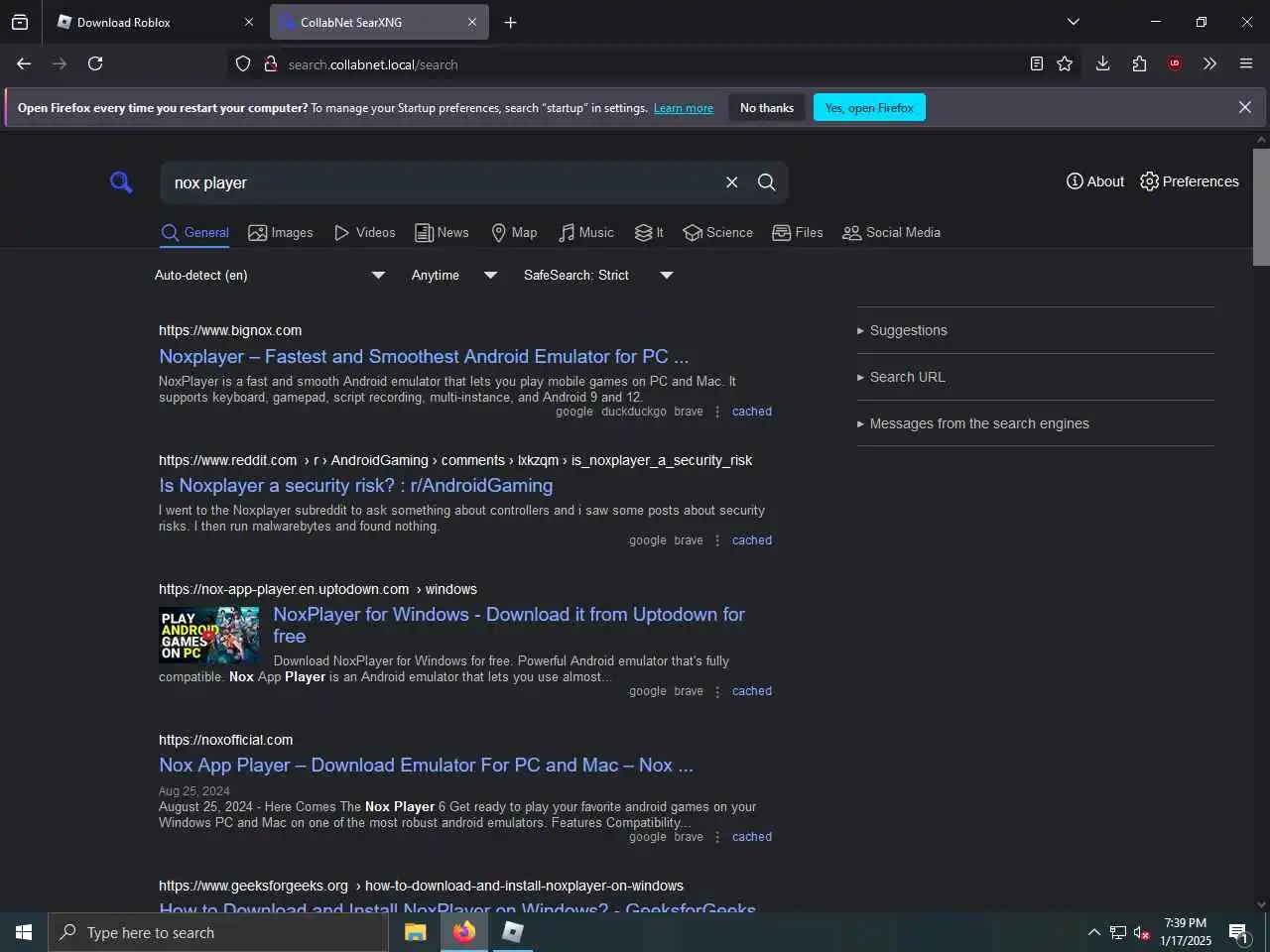Expand Messages from the search engines
Image resolution: width=1270 pixels, height=952 pixels.
coord(973,423)
